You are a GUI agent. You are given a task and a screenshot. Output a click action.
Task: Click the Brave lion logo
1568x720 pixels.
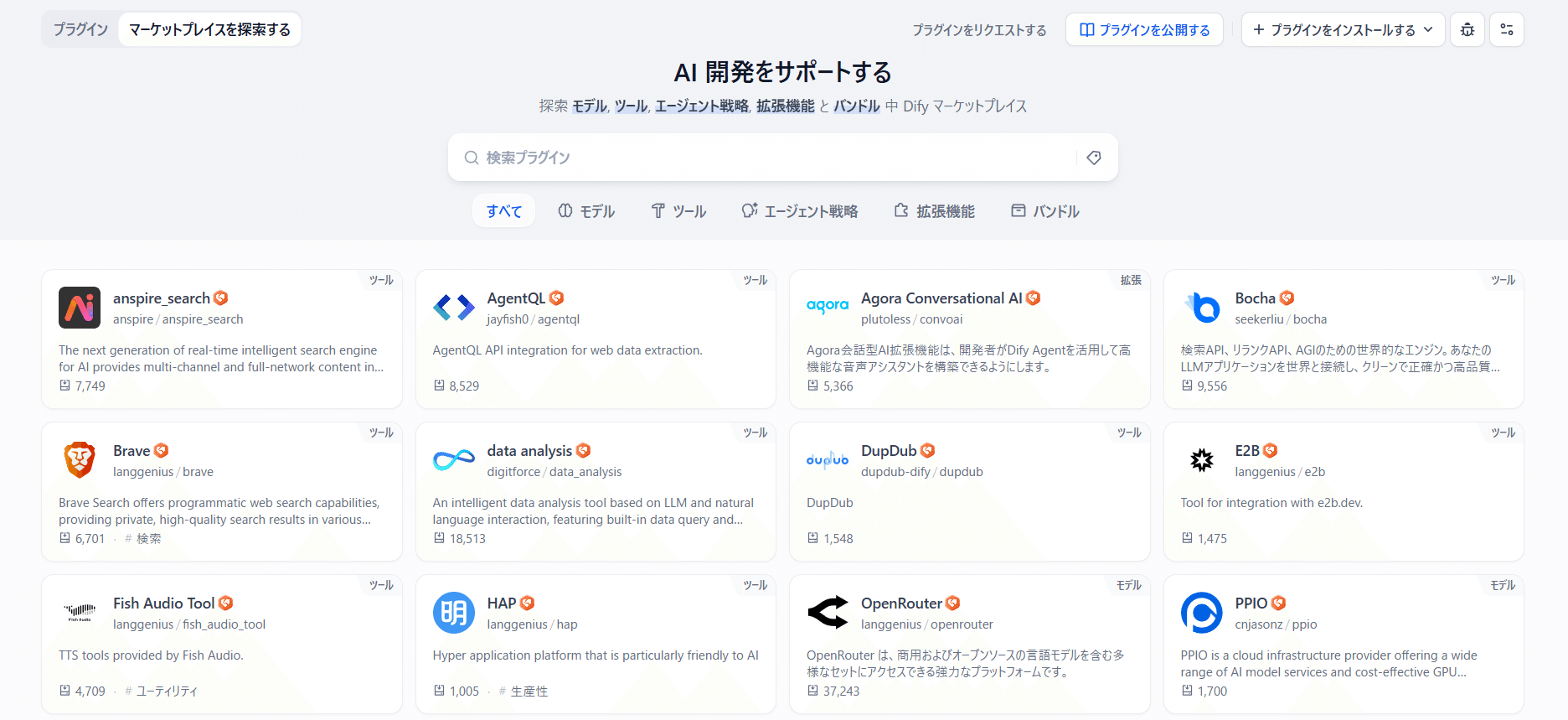80,460
